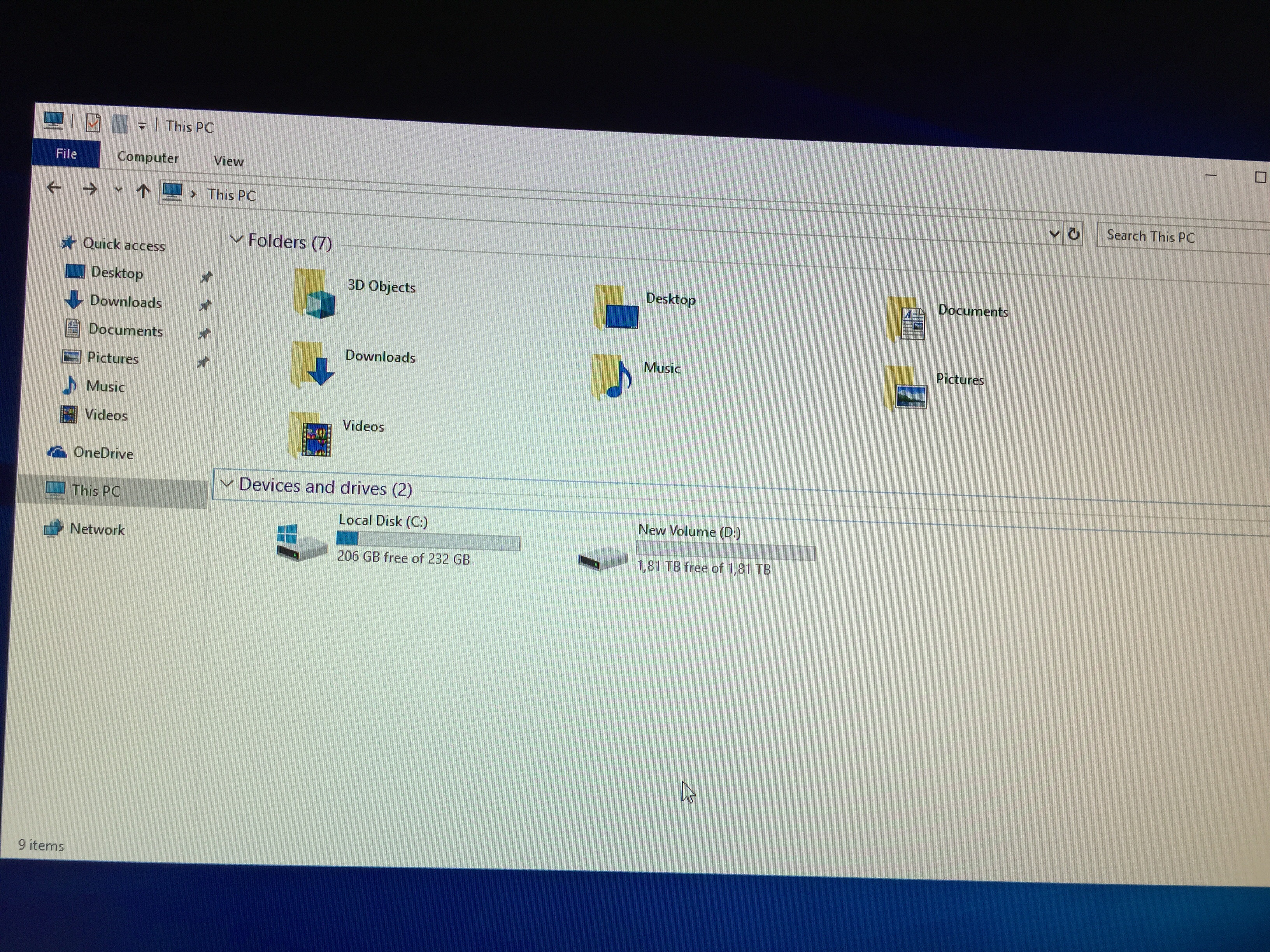
Task: Select Music in the navigation pane
Action: click(x=93, y=386)
